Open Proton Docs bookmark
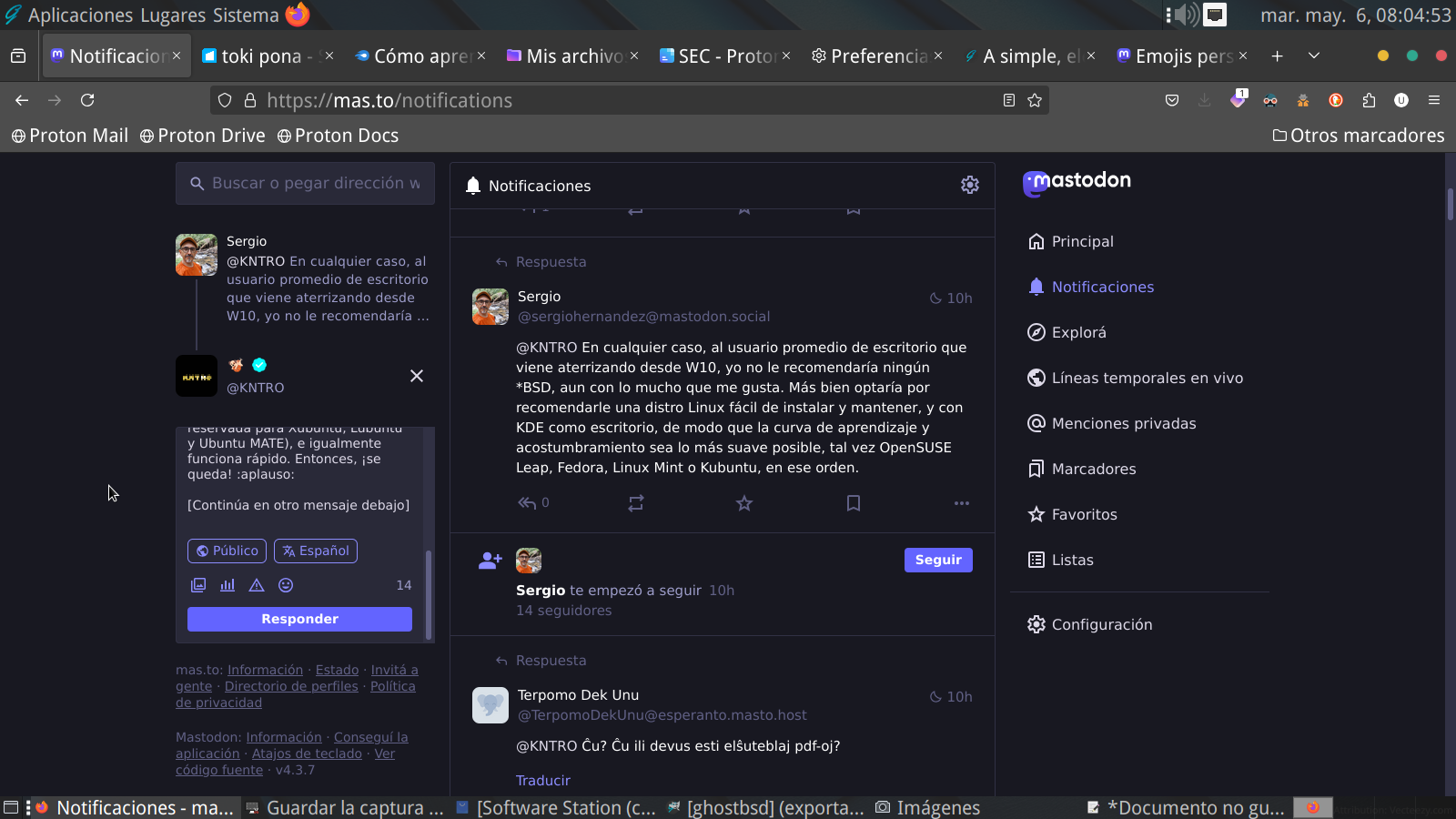Screen dimensions: 1456x819 (338, 136)
